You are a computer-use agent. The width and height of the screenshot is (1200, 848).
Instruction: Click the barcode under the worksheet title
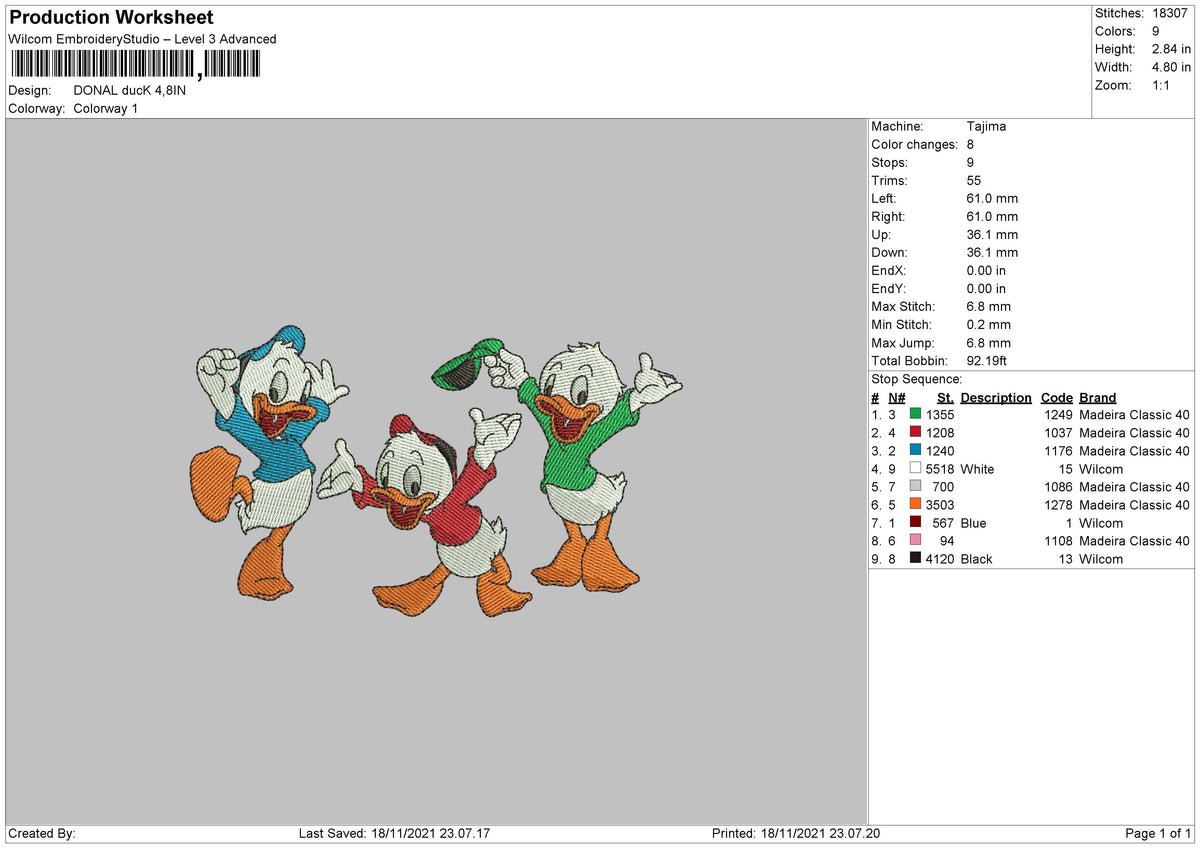pos(135,65)
